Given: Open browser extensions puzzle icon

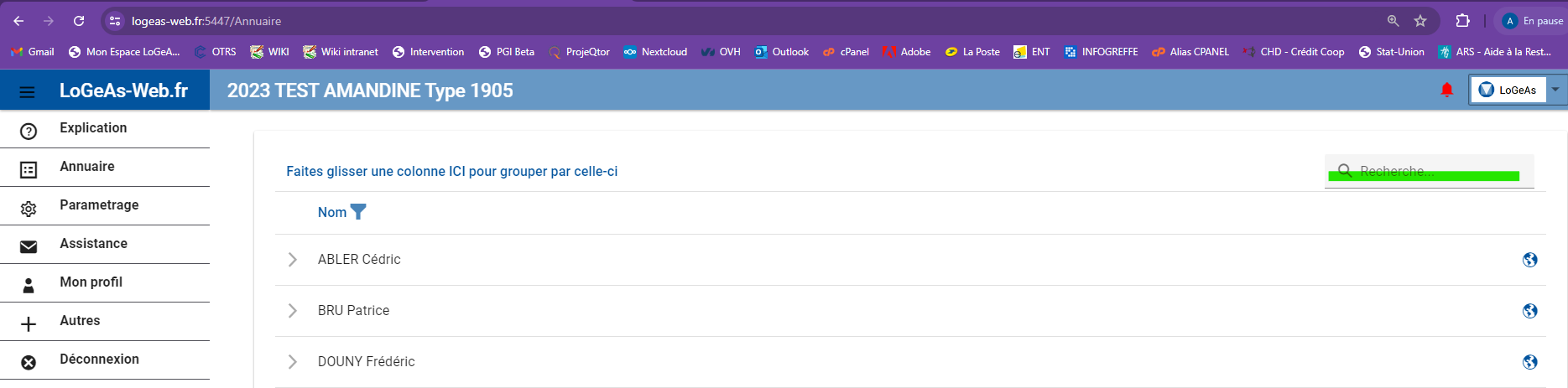Looking at the screenshot, I should [x=1462, y=21].
